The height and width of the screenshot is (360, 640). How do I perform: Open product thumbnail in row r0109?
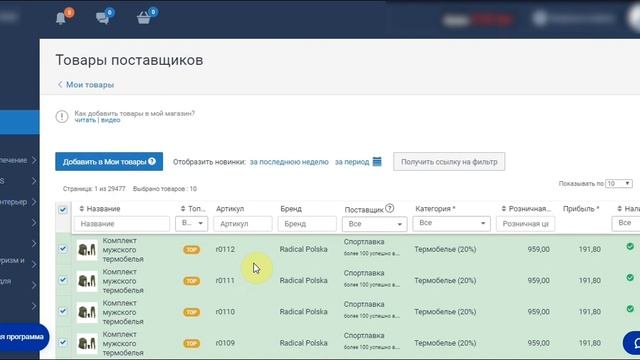point(87,343)
